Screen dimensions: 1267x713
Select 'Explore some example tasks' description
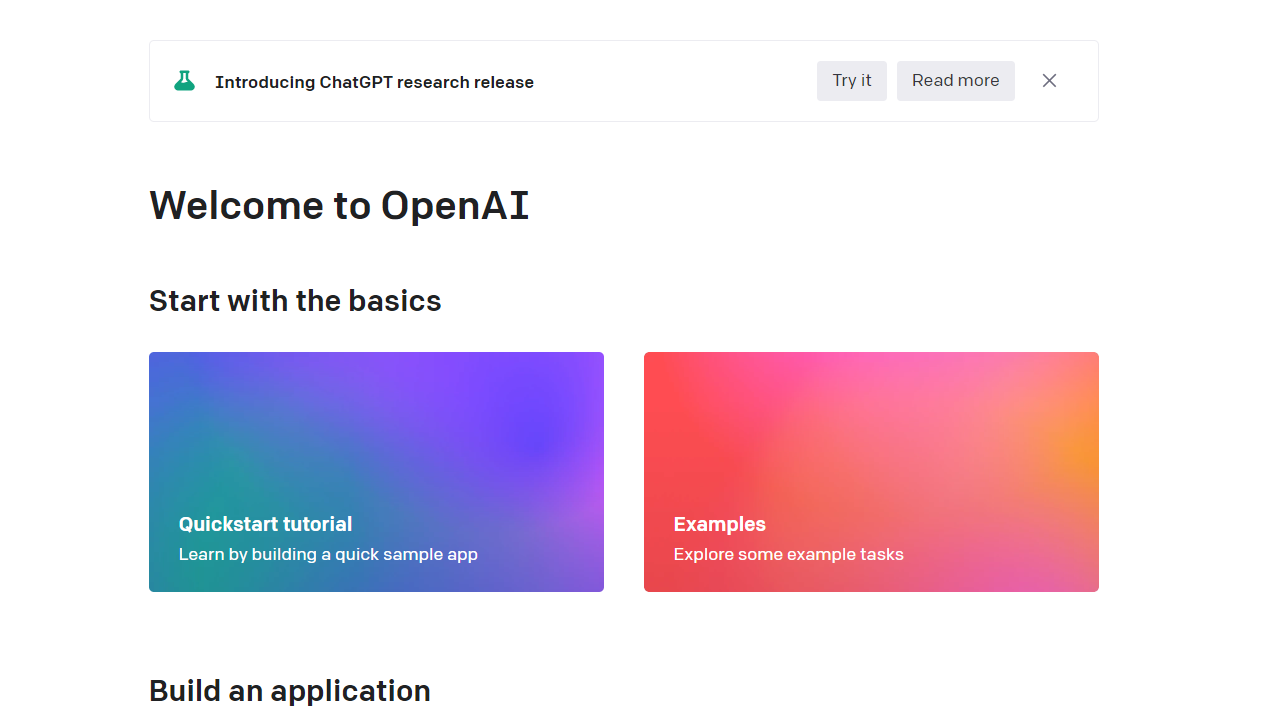788,554
